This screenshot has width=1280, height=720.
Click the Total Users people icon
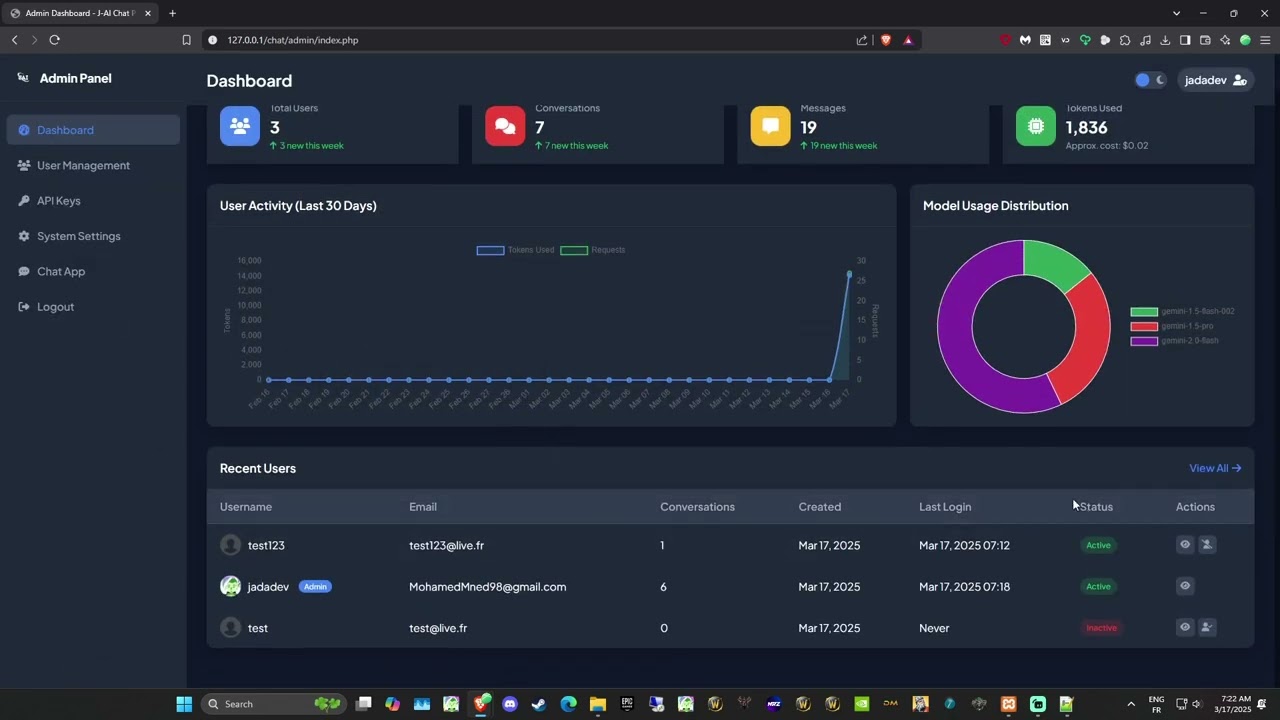[x=240, y=126]
